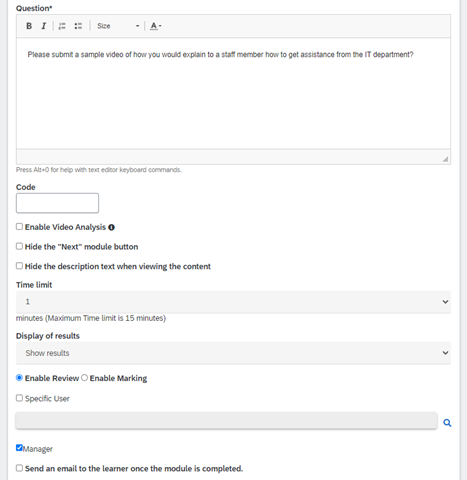Enable Video Analysis checkbox
The width and height of the screenshot is (467, 480).
tap(19, 227)
